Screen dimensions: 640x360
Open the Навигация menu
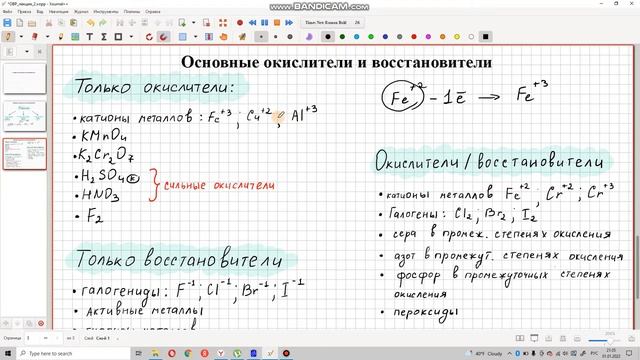tap(58, 12)
